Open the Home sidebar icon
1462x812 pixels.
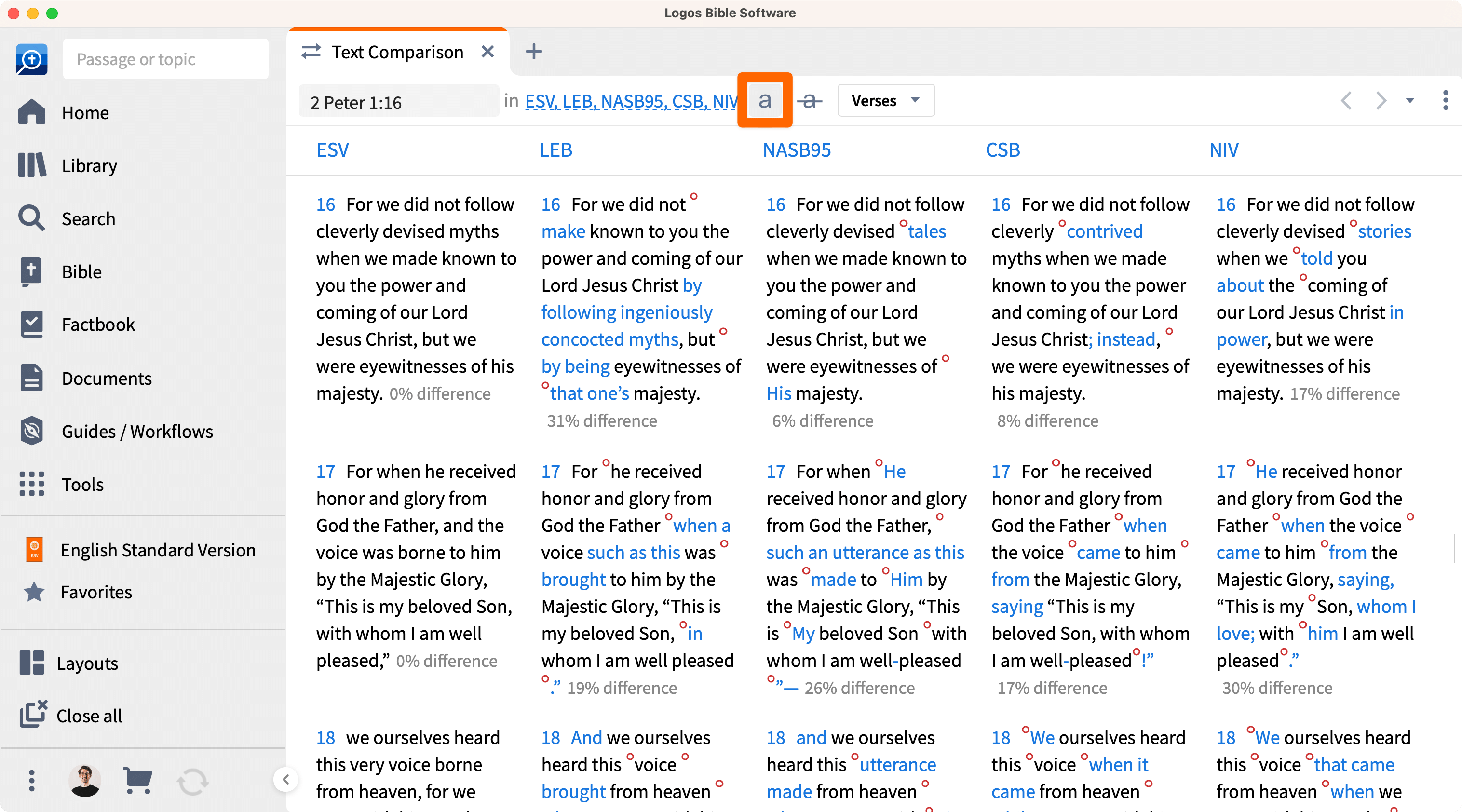(32, 112)
